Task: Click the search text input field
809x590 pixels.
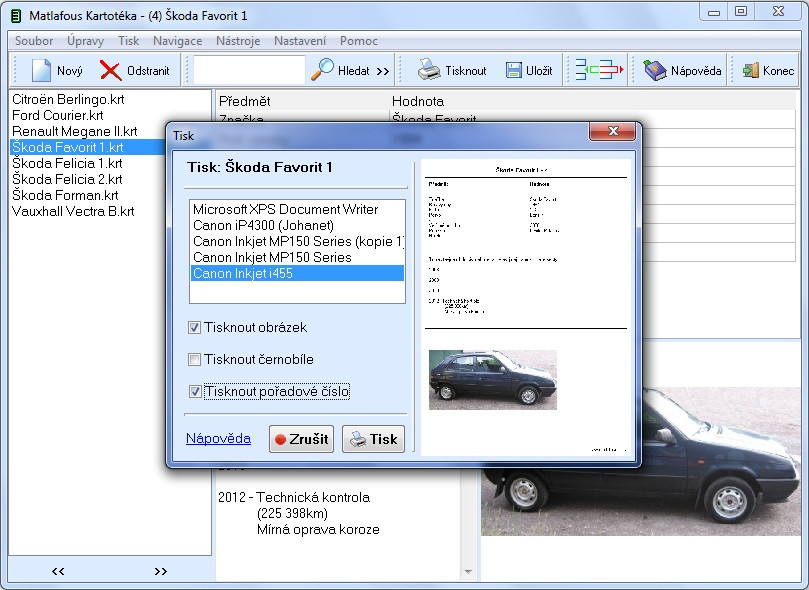Action: [x=249, y=70]
